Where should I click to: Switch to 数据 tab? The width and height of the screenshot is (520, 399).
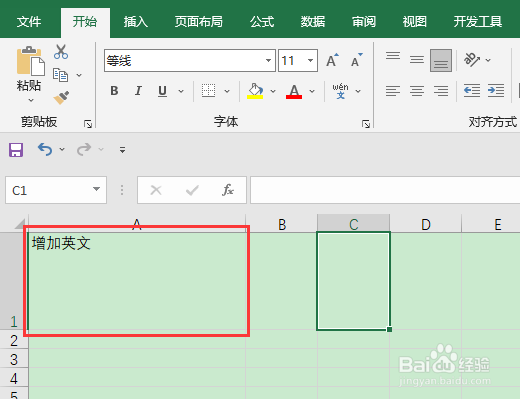coord(313,22)
